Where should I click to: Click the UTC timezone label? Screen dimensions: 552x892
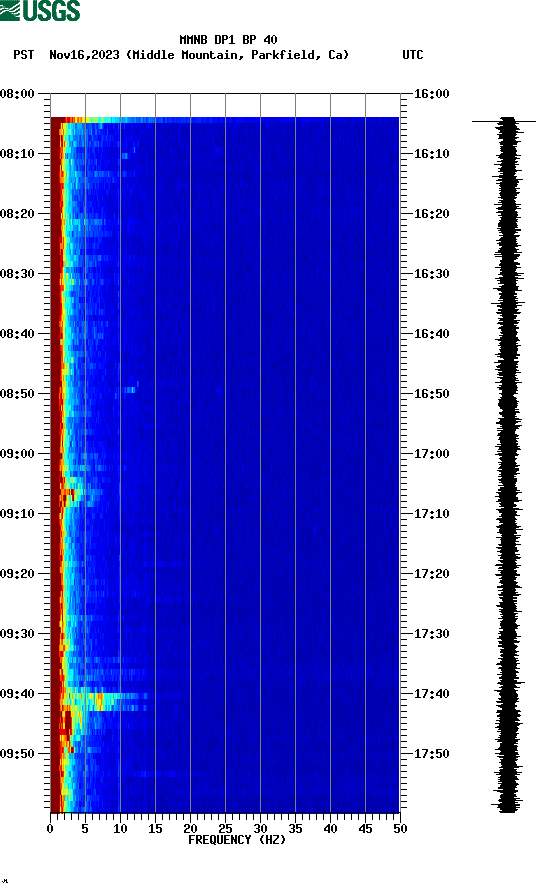coord(413,55)
